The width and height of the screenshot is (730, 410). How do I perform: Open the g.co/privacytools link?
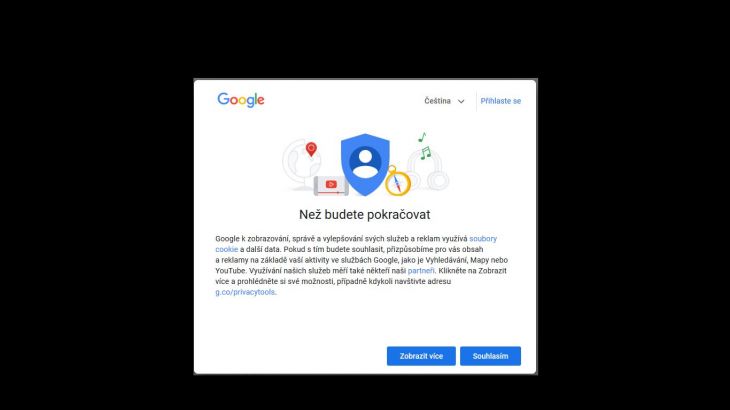[x=245, y=292]
